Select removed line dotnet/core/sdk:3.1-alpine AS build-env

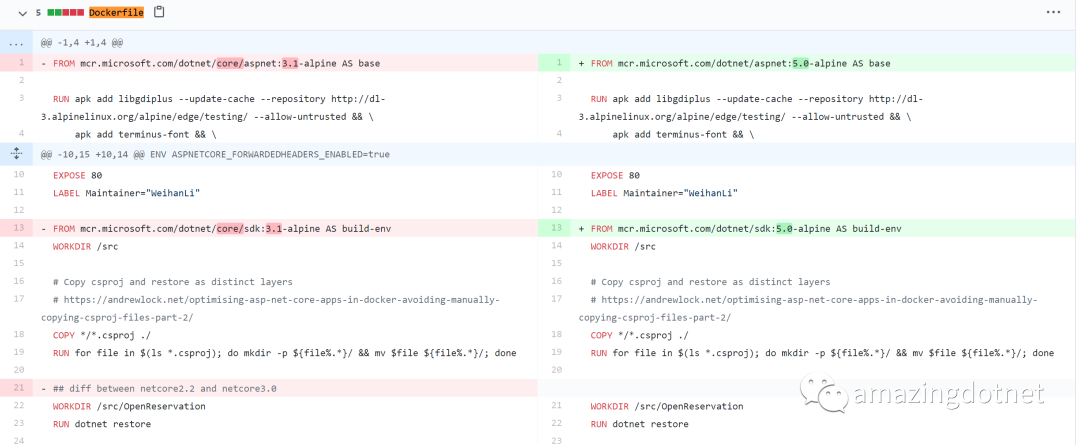coord(285,229)
